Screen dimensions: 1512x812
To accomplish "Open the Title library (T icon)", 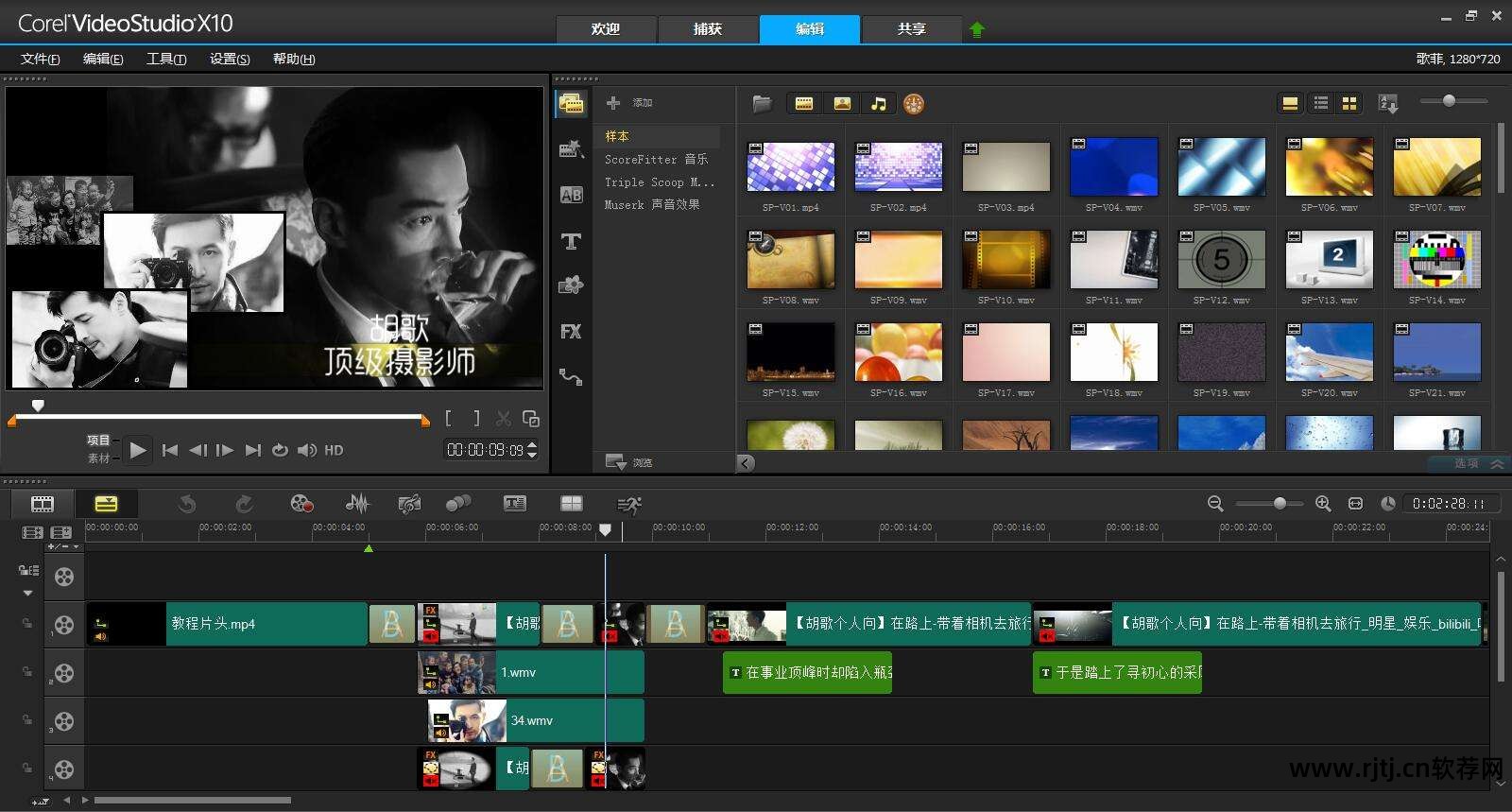I will [571, 242].
